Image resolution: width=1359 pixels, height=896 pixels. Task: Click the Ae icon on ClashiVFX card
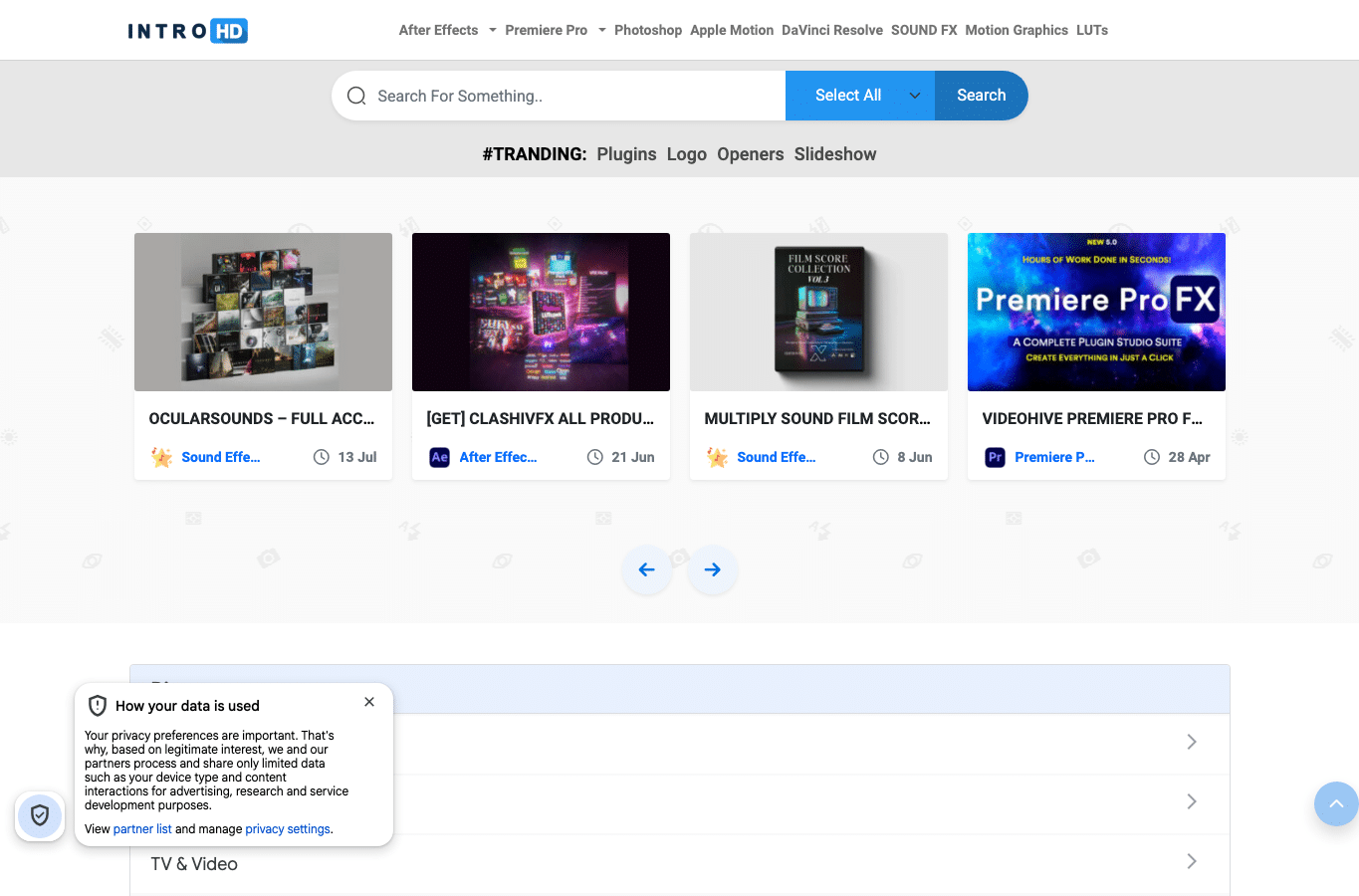[x=439, y=457]
